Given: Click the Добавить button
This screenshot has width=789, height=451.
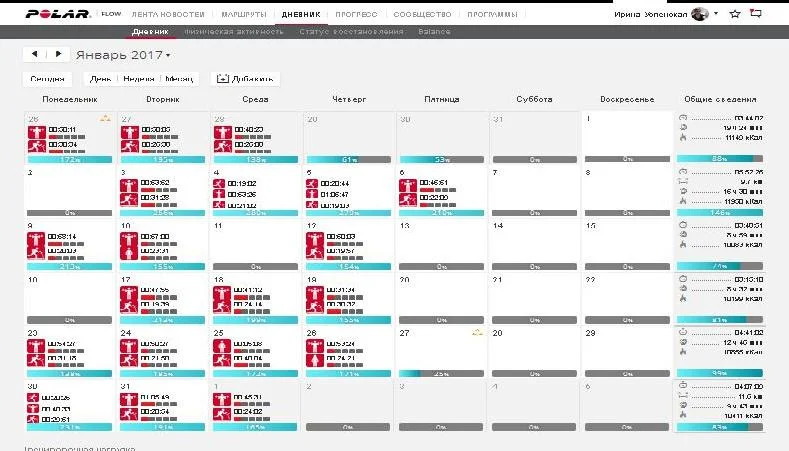Looking at the screenshot, I should click(x=245, y=79).
